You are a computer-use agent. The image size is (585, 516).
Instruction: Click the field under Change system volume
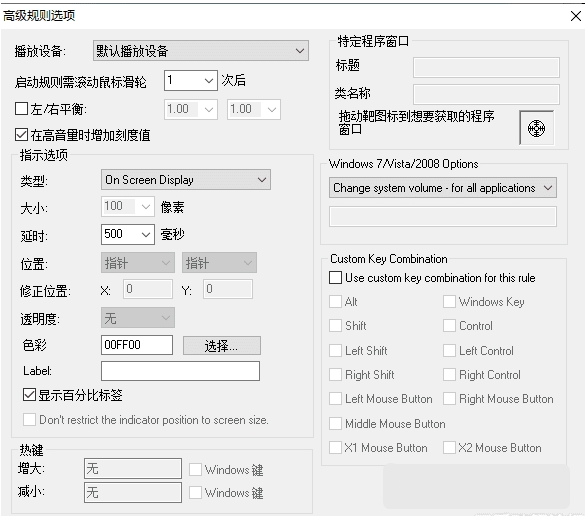[443, 216]
